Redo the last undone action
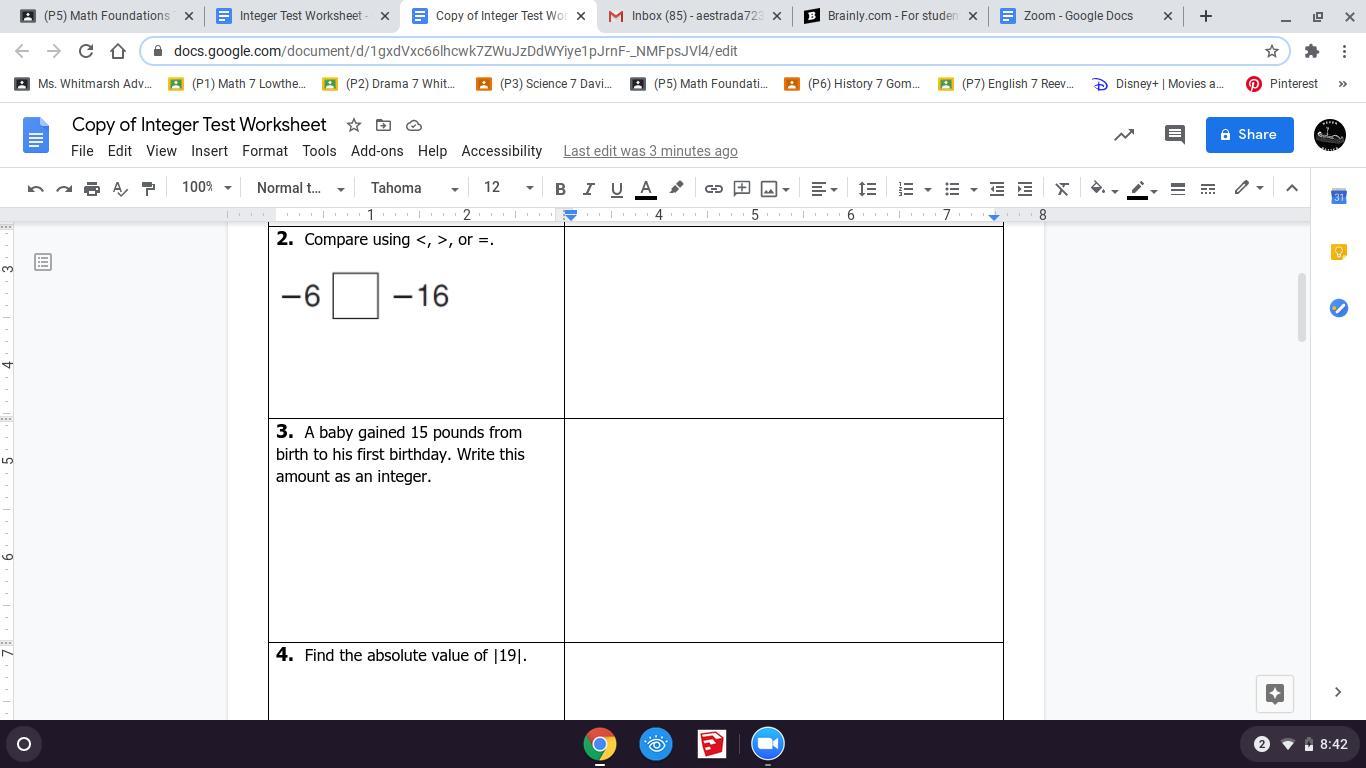 pyautogui.click(x=64, y=188)
